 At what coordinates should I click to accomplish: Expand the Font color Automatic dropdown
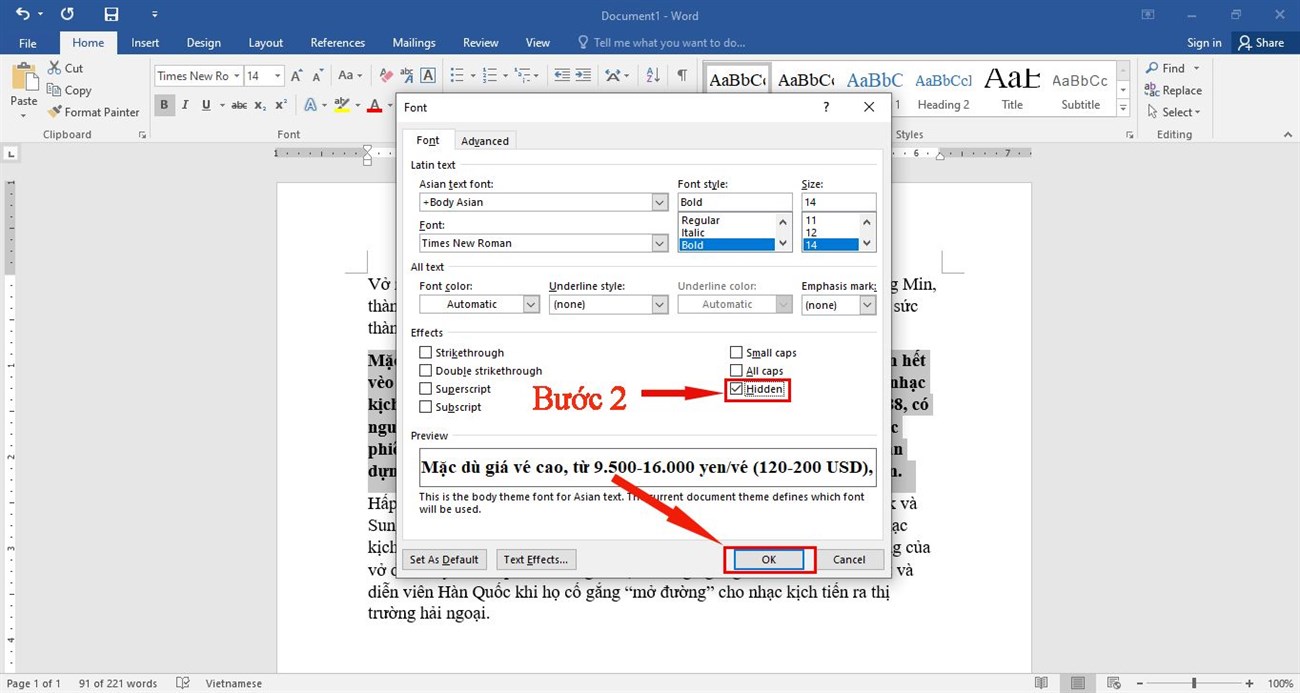coord(531,304)
